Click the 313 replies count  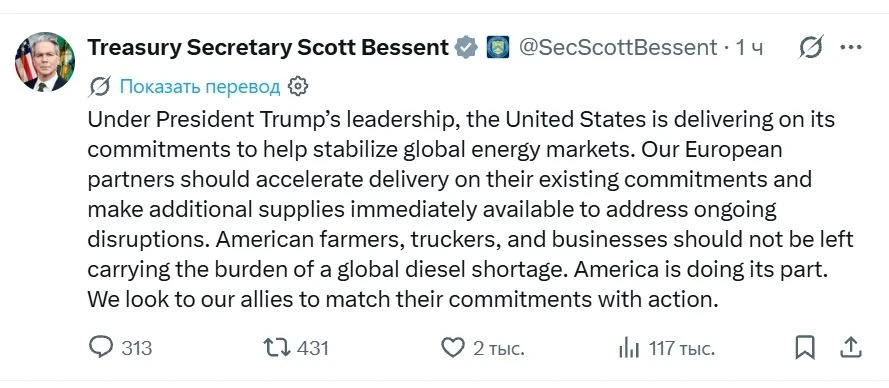[137, 348]
